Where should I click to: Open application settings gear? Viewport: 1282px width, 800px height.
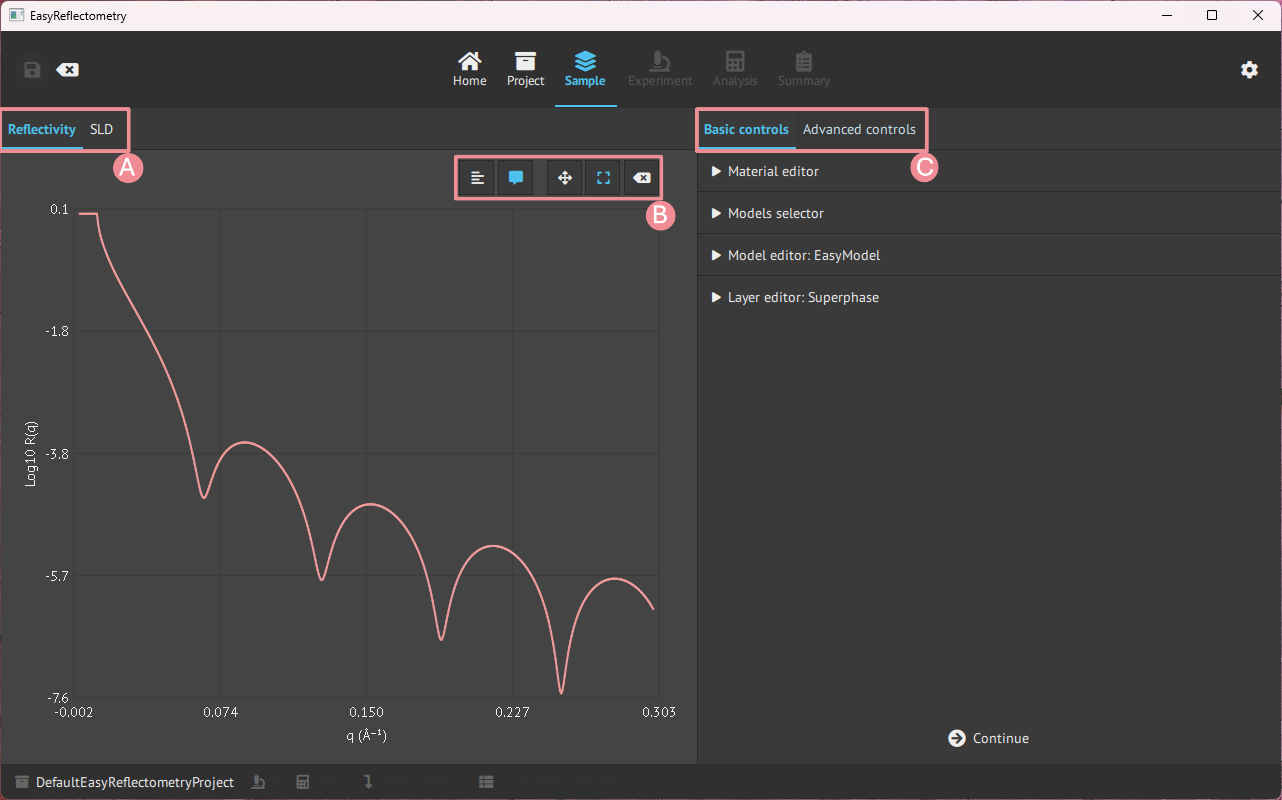coord(1249,70)
